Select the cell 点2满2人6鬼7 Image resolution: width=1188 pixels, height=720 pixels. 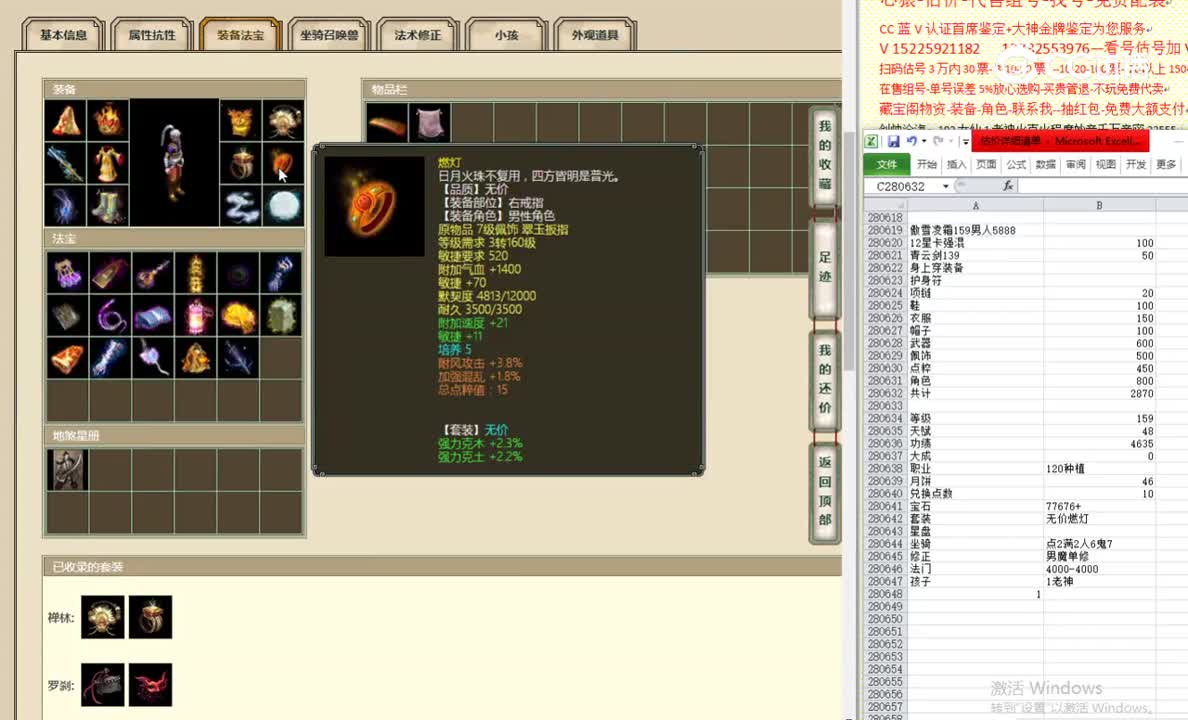[1099, 543]
